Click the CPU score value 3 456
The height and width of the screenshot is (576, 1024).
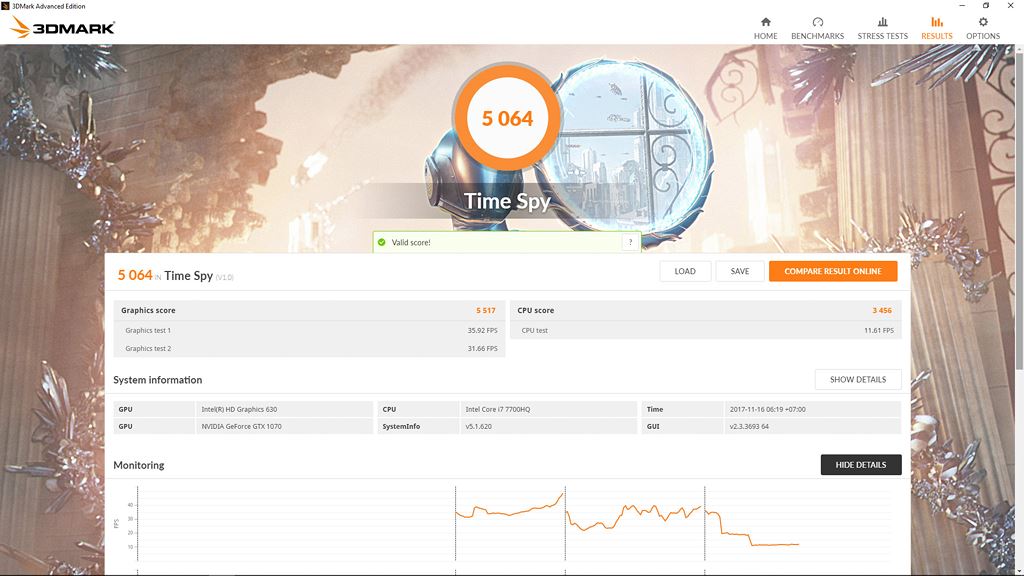pyautogui.click(x=882, y=311)
